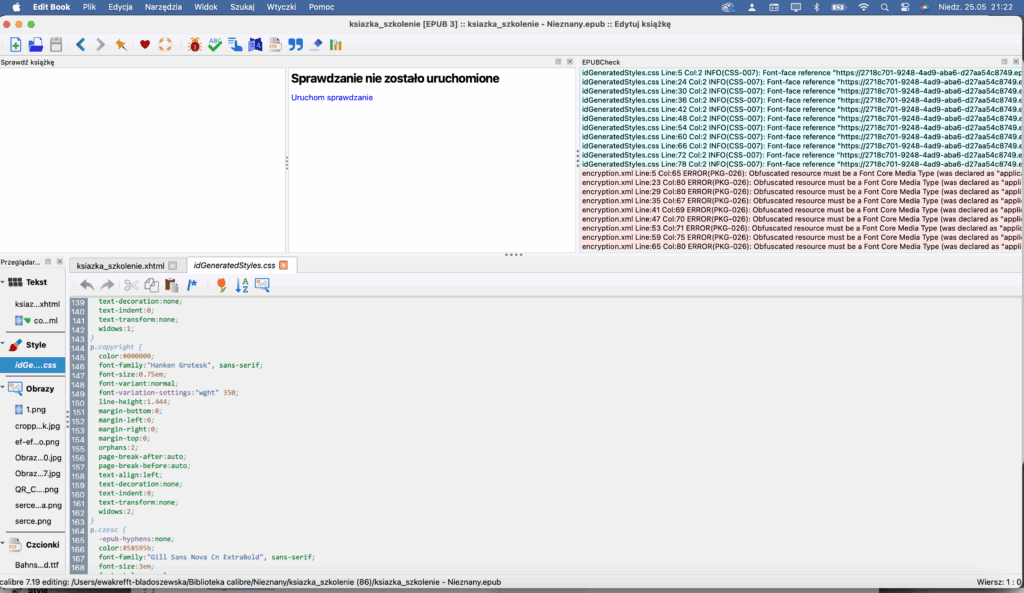
Task: Click the Uruchom sprawdzanie link
Action: coord(332,97)
